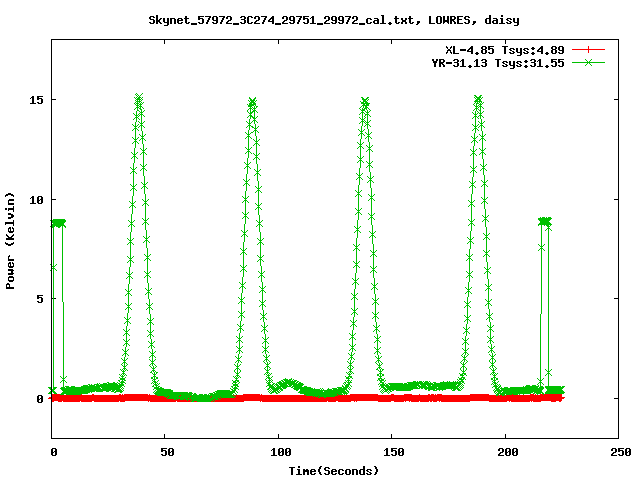Select the YR-31.13 Tsys:31.55 legend label

click(498, 63)
